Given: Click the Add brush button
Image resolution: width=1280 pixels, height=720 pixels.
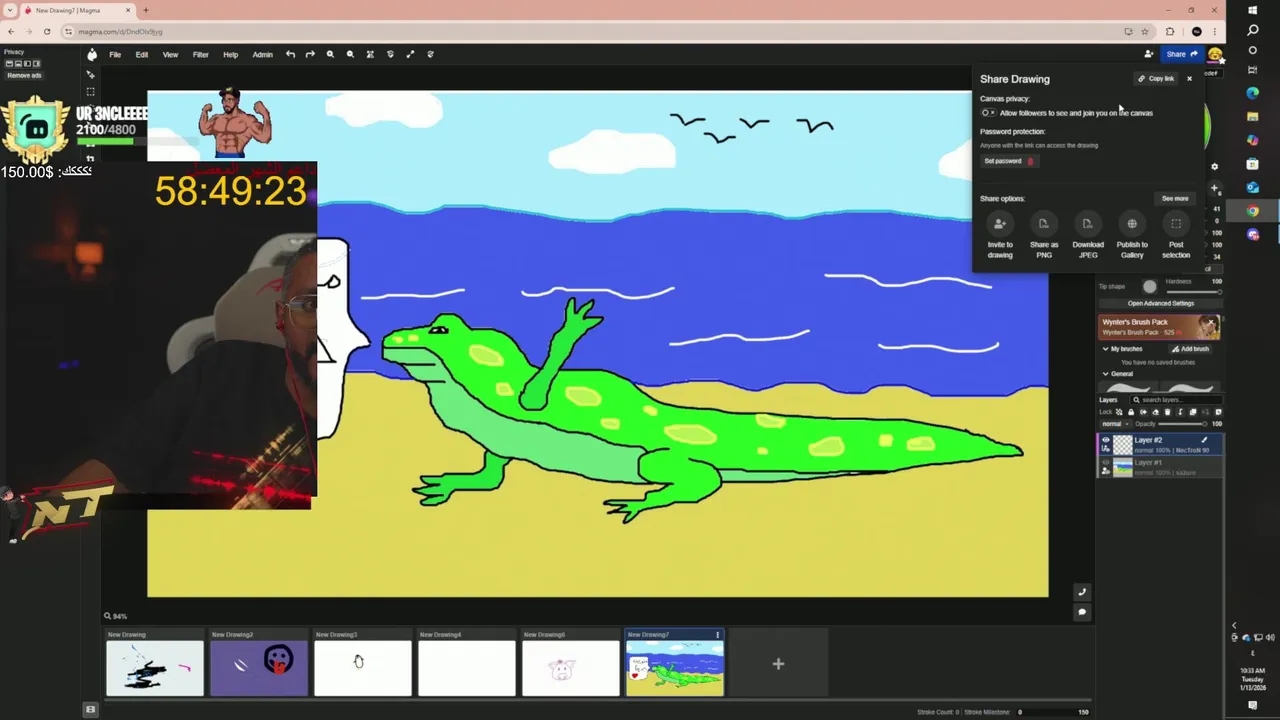Looking at the screenshot, I should [1191, 349].
